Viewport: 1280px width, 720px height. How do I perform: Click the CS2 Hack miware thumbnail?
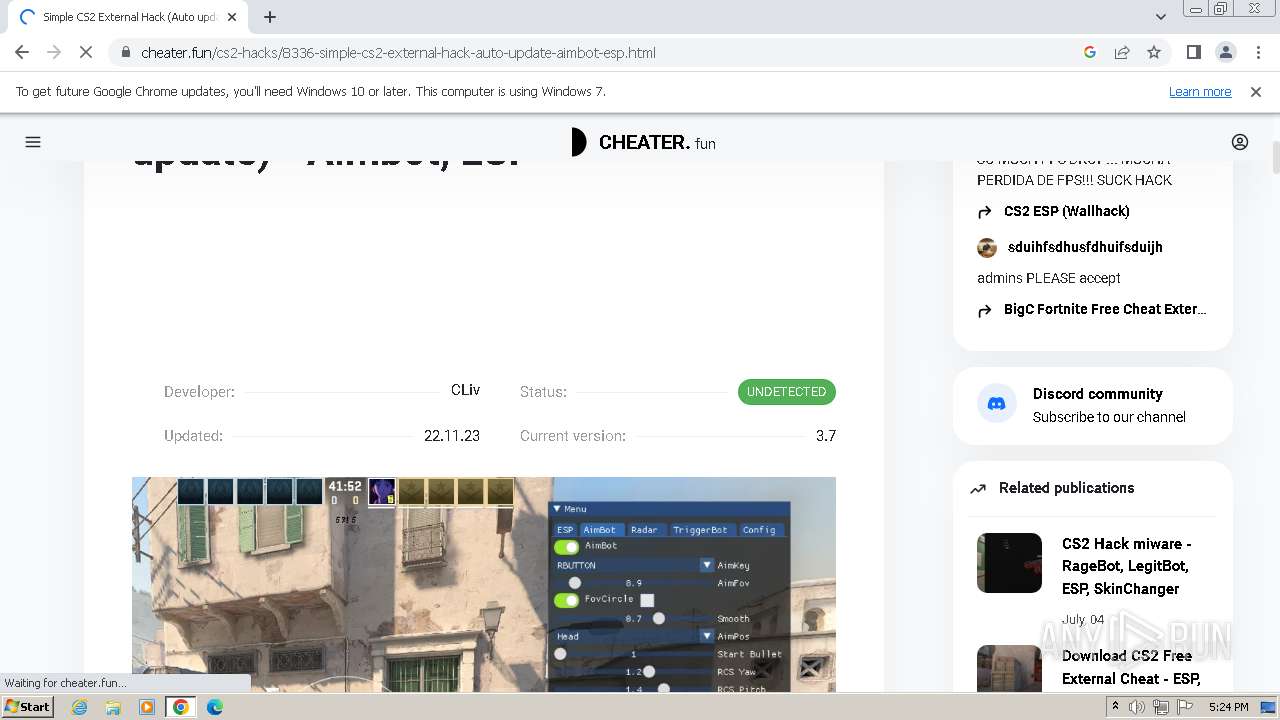coord(1009,563)
